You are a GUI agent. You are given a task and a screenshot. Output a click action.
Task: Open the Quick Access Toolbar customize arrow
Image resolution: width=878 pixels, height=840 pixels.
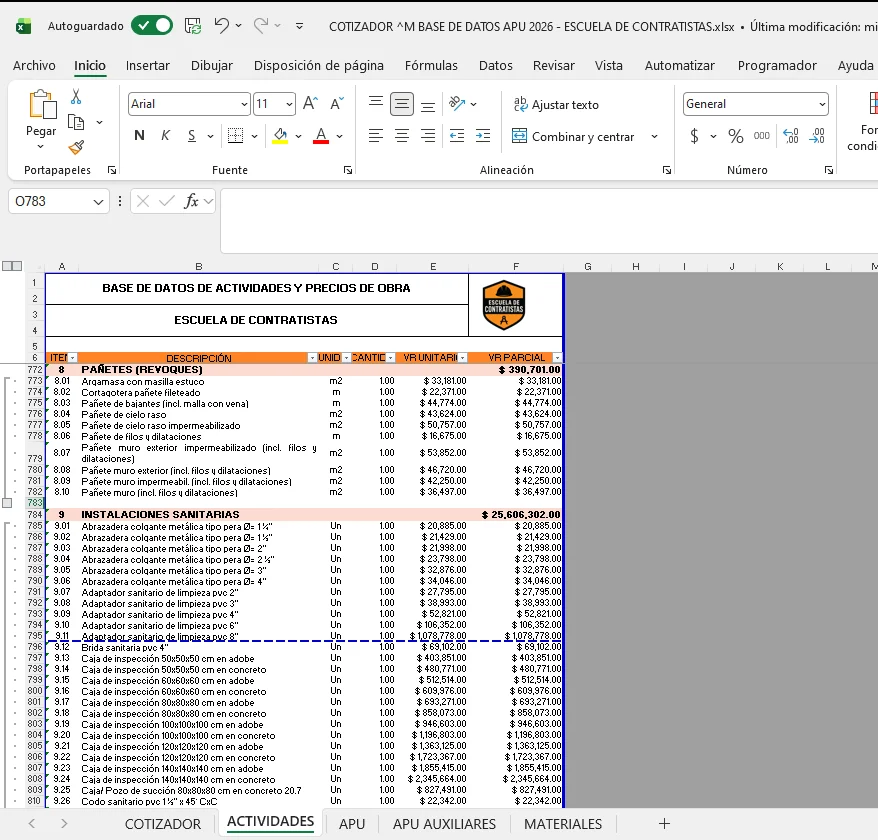tap(300, 26)
